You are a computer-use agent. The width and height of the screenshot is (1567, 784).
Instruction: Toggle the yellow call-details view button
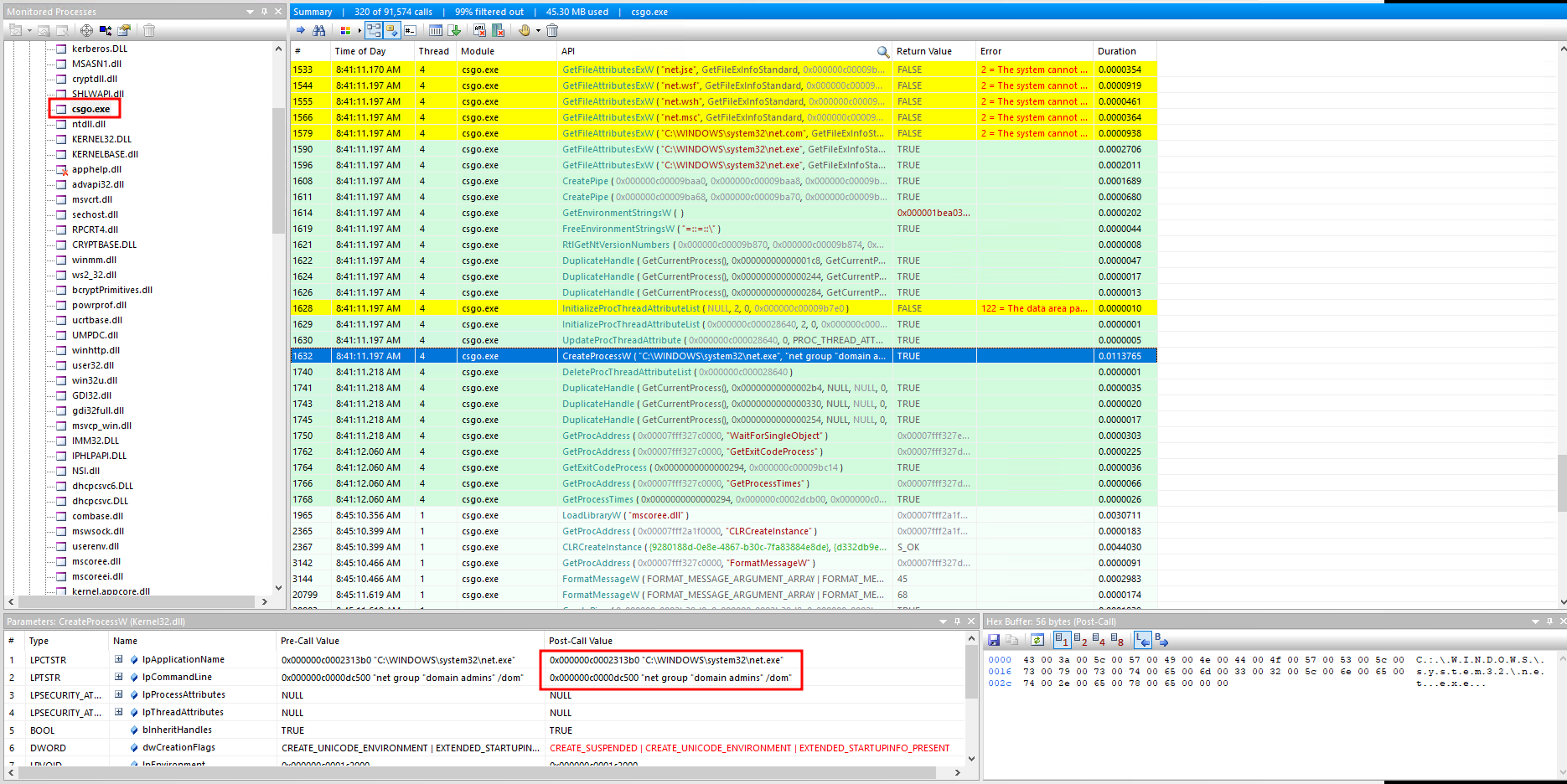click(x=392, y=30)
